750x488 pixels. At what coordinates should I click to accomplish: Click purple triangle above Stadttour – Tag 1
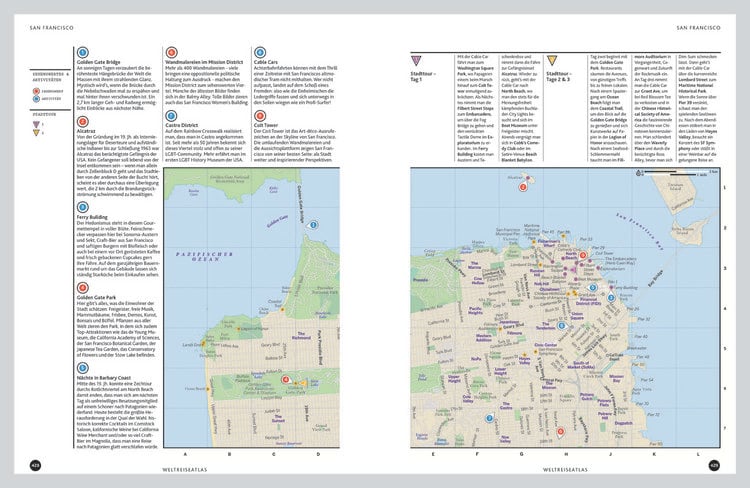416,60
